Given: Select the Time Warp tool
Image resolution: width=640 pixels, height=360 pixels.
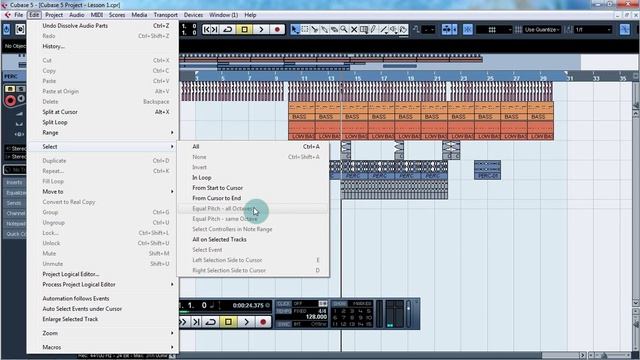Looking at the screenshot, I should pyautogui.click(x=364, y=29).
